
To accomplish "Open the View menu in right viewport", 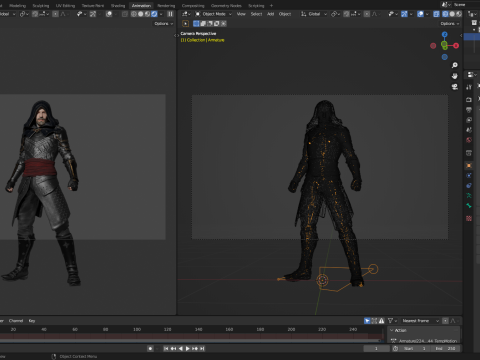I will pyautogui.click(x=241, y=14).
